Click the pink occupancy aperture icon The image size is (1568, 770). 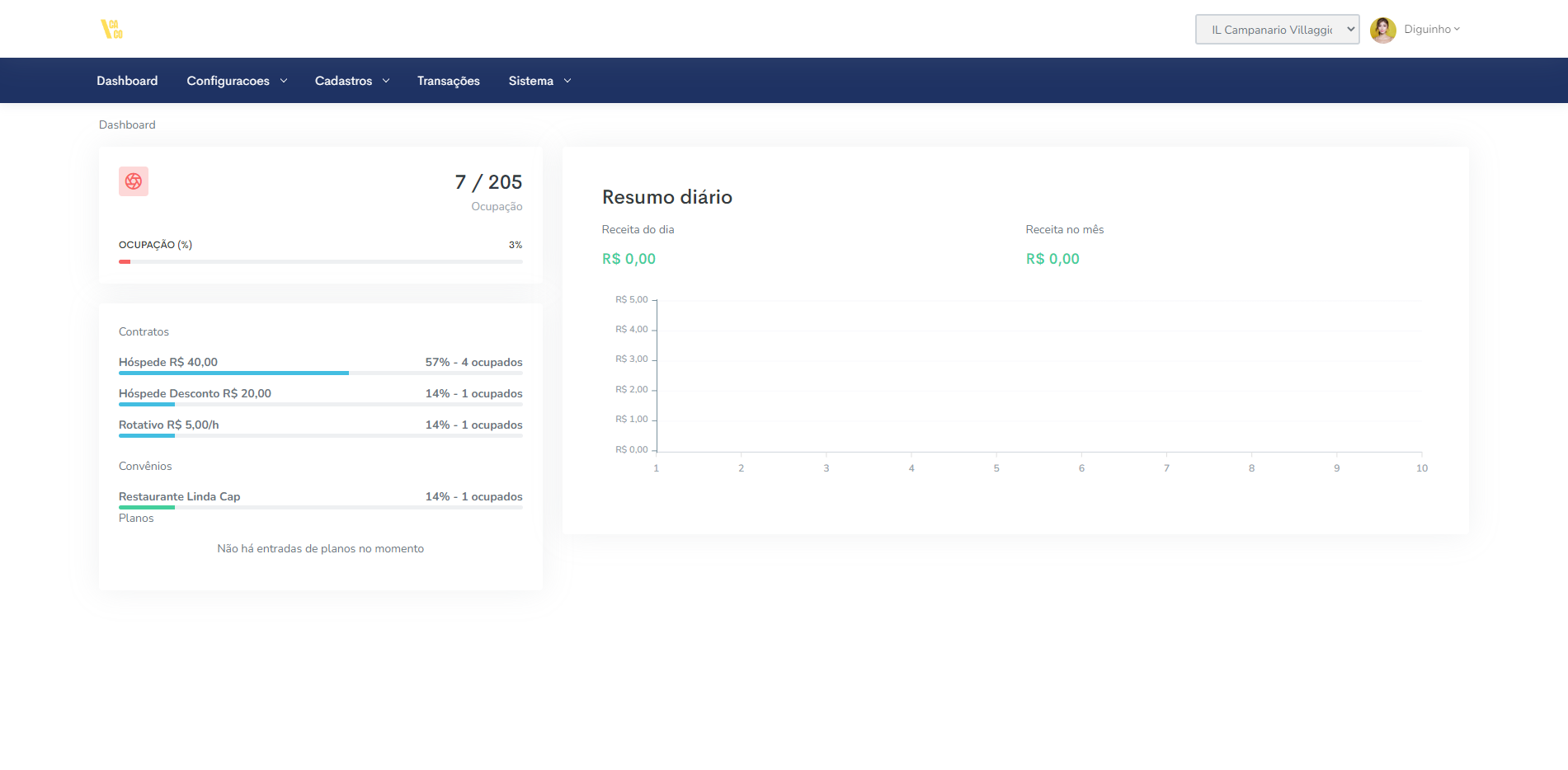point(134,181)
